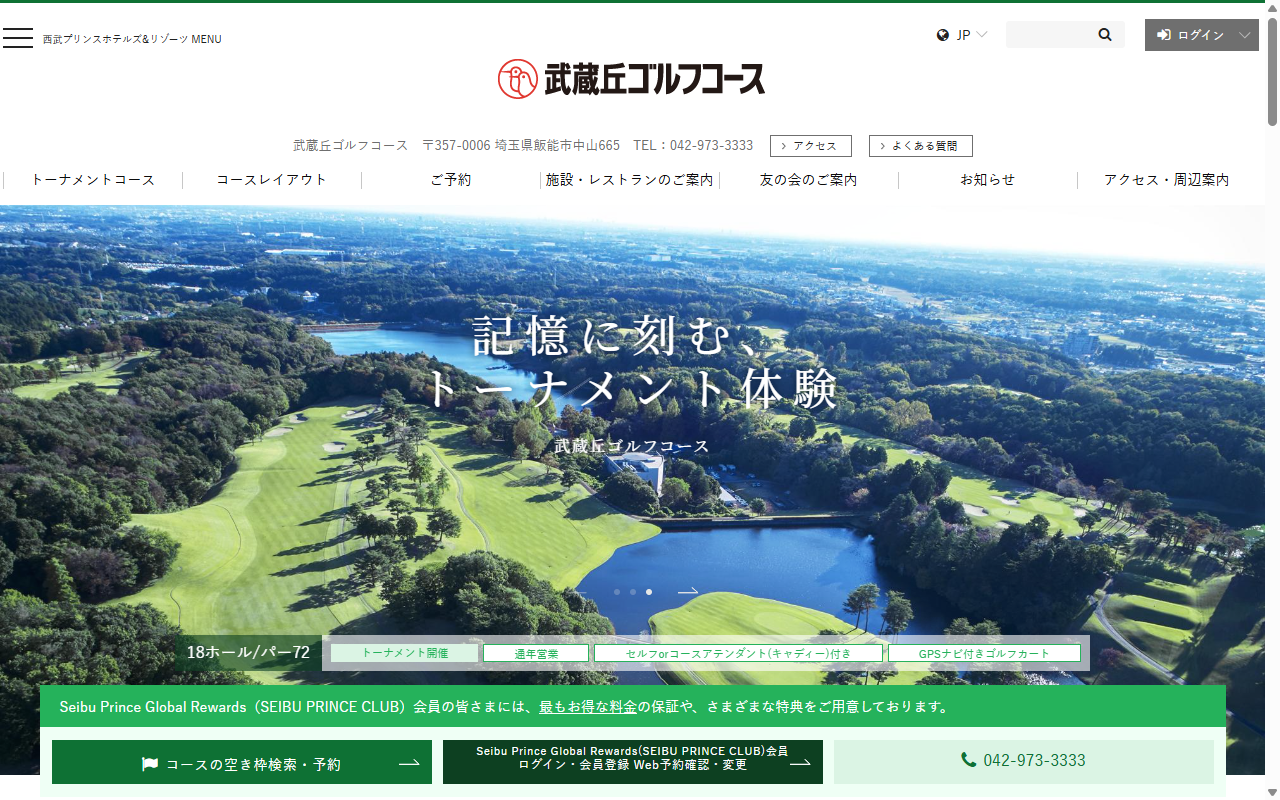The width and height of the screenshot is (1280, 800).
Task: Open the ご予約 menu item
Action: pos(451,180)
